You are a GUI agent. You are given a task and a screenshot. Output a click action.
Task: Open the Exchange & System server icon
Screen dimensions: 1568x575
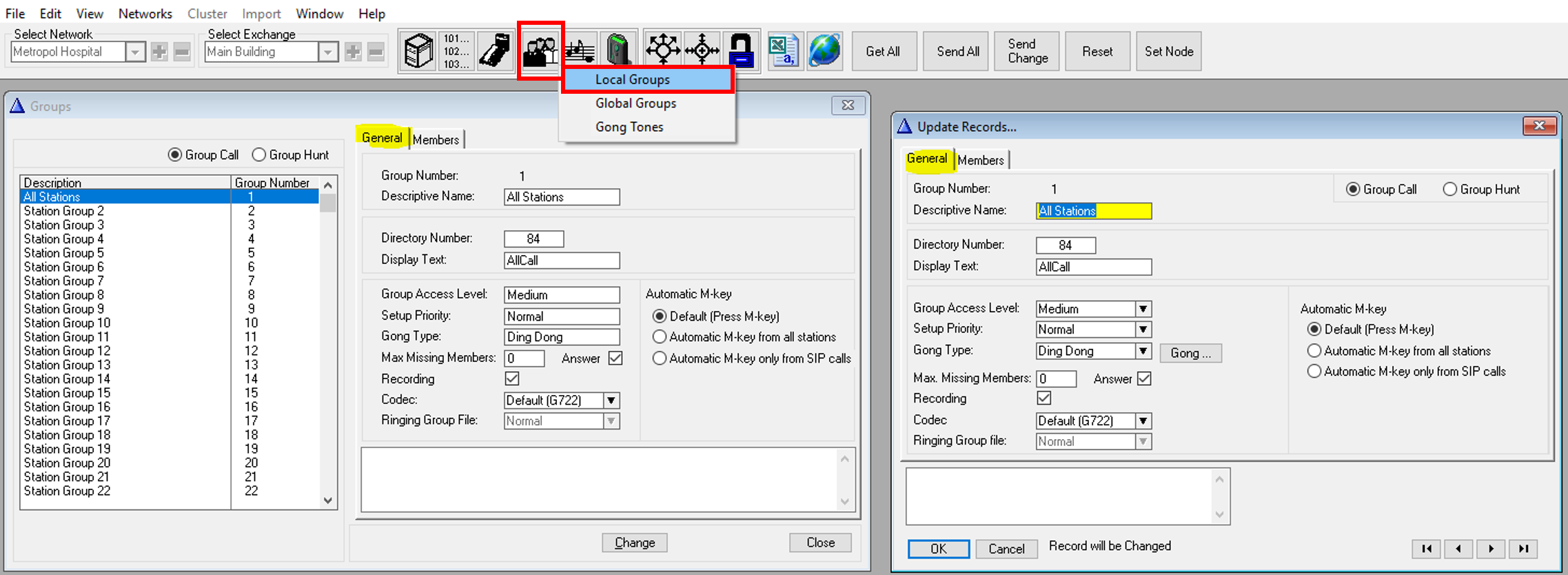(418, 51)
